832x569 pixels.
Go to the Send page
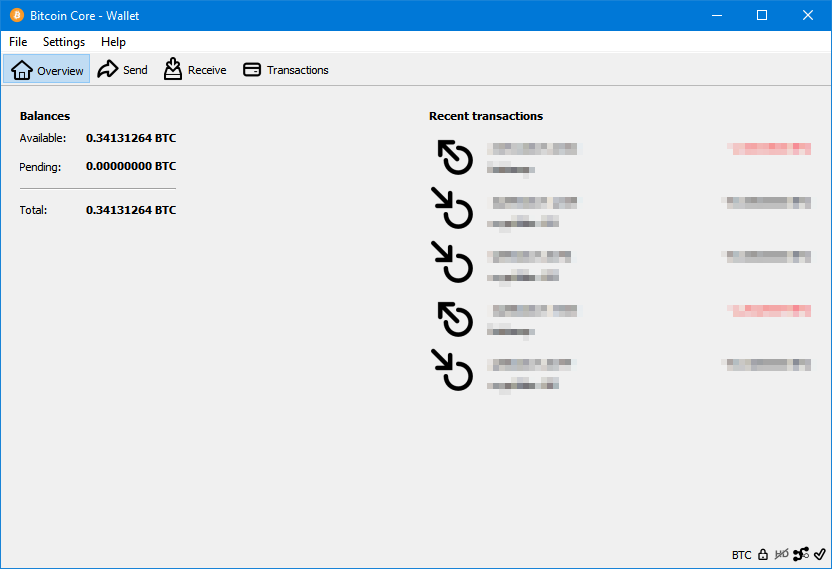click(122, 70)
